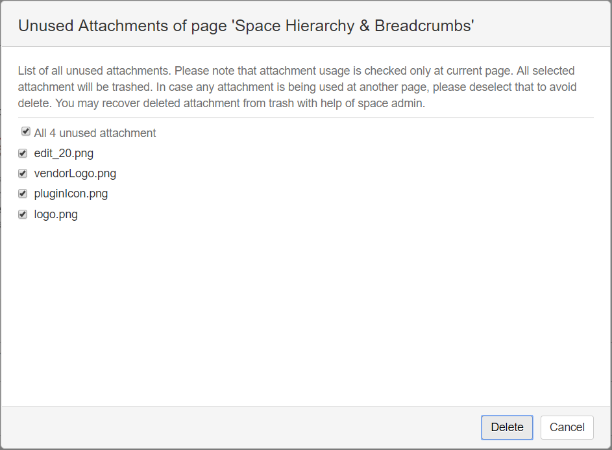Select the logo.png attachment name

(56, 215)
